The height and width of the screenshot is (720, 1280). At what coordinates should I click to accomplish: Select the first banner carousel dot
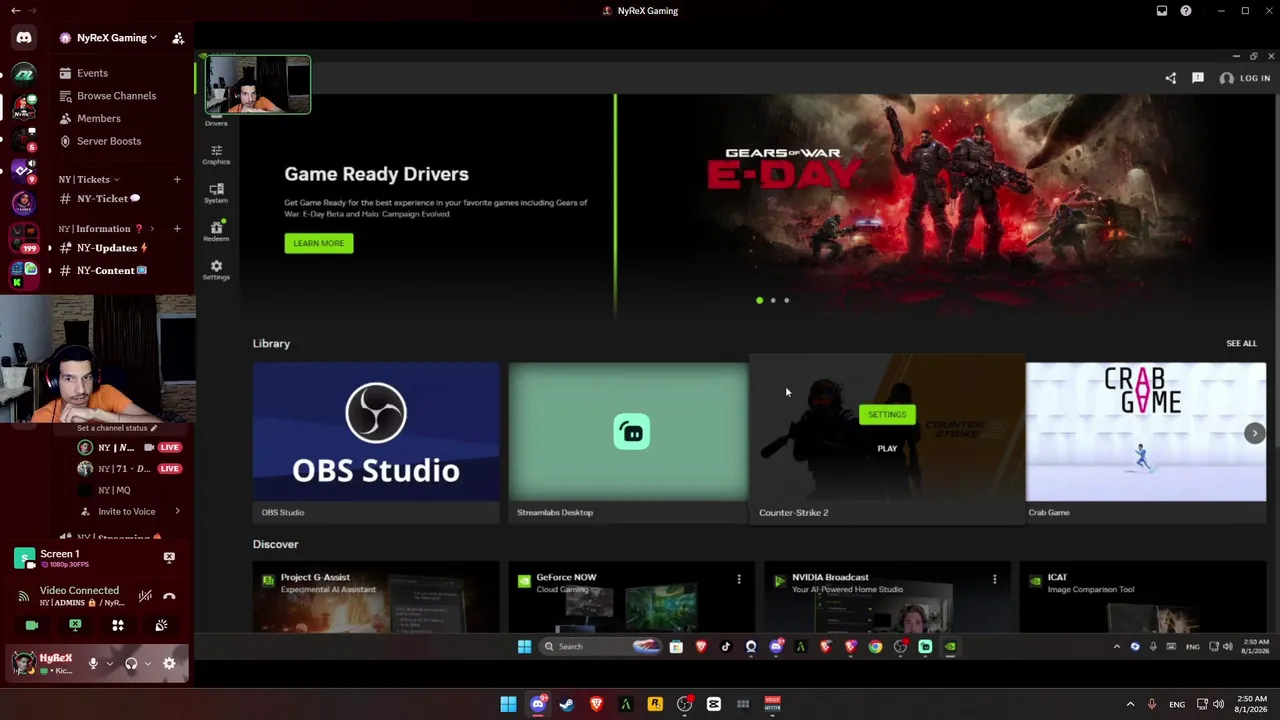tap(760, 300)
